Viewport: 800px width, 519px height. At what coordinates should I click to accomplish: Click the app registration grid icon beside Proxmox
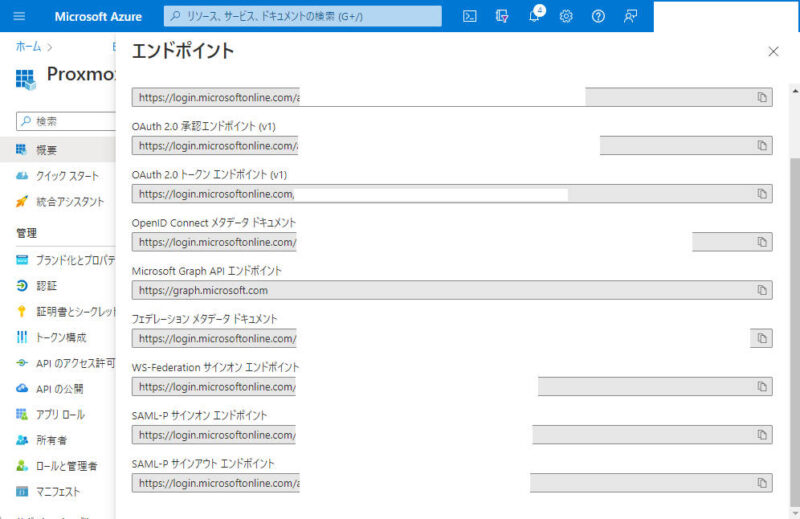point(26,80)
